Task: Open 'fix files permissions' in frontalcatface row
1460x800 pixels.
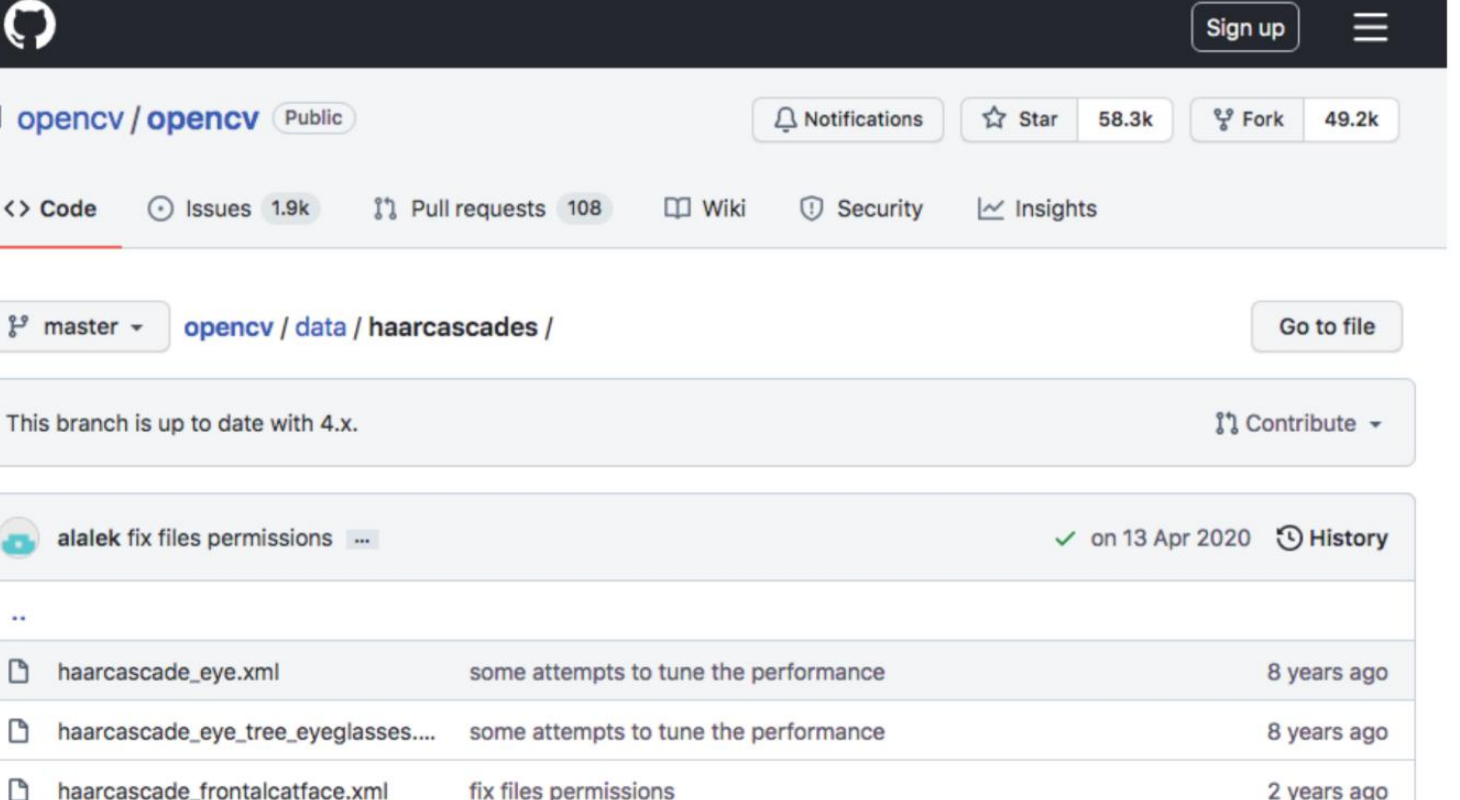Action: 572,790
